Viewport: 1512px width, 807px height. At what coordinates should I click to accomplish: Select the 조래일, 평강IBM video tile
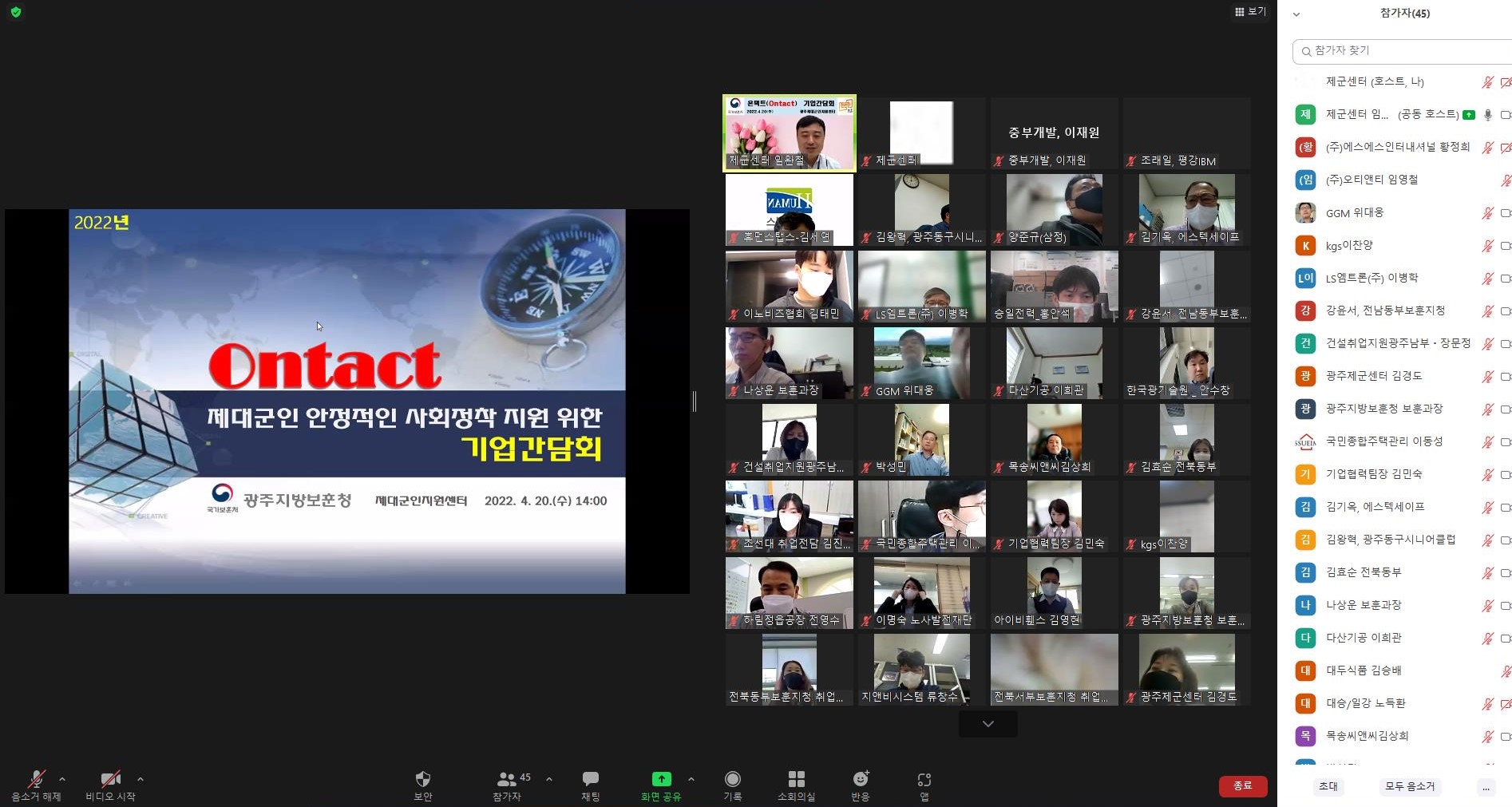[x=1187, y=133]
